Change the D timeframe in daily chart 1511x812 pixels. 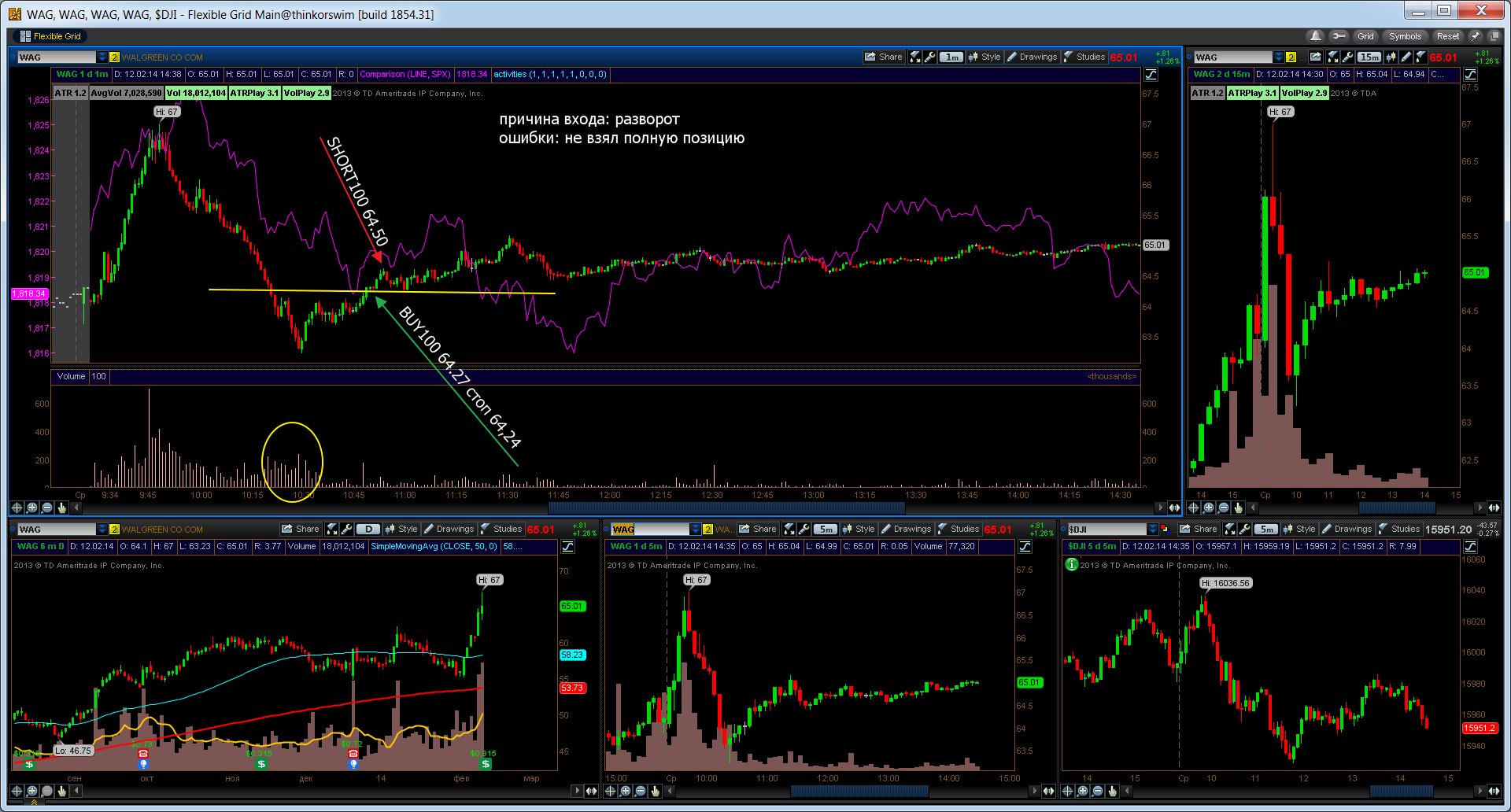pyautogui.click(x=368, y=529)
